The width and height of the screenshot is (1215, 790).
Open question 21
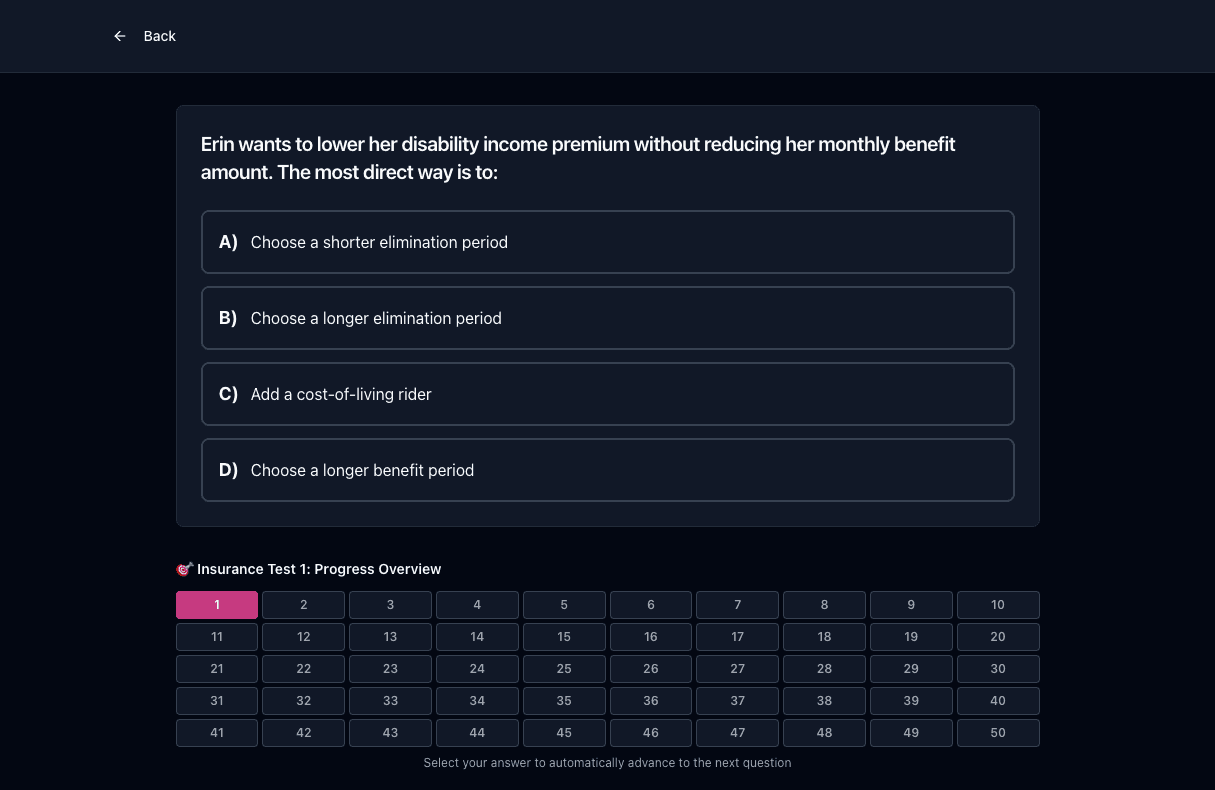click(x=217, y=669)
